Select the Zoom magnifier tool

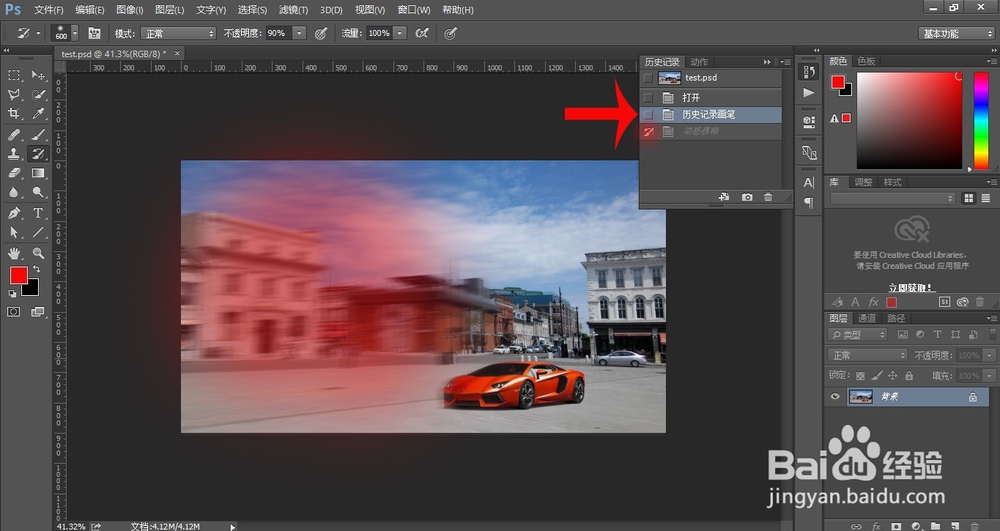click(x=38, y=253)
